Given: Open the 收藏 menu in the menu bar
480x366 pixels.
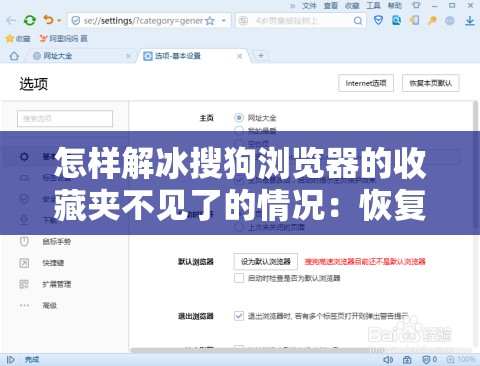Looking at the screenshot, I should click(x=352, y=6).
